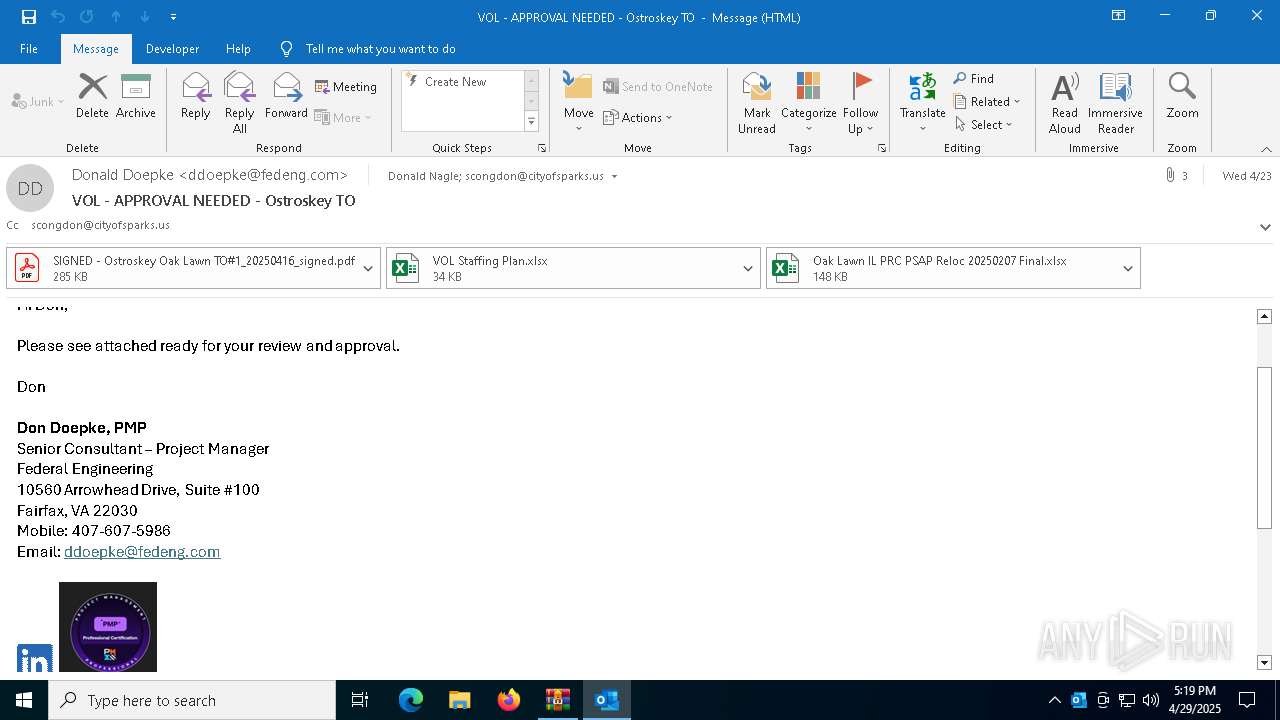Click the taskbar search box
Image resolution: width=1280 pixels, height=720 pixels.
(192, 700)
